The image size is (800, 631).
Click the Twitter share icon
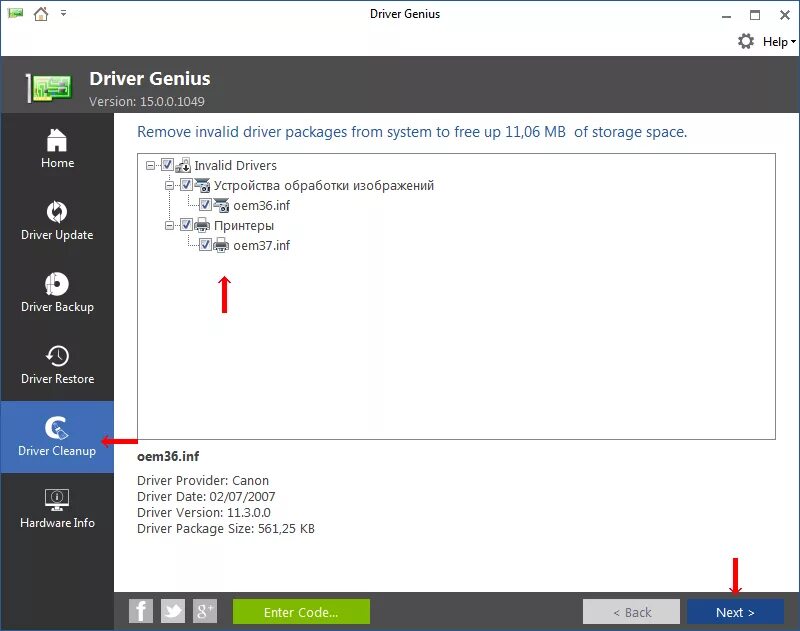click(173, 611)
